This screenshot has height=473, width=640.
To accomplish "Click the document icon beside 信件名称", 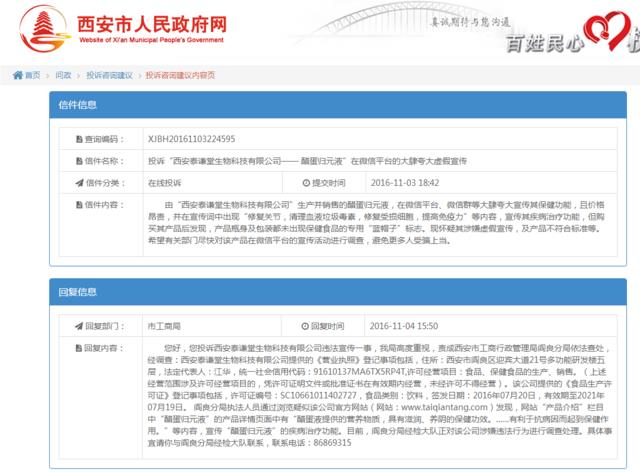I will click(79, 161).
